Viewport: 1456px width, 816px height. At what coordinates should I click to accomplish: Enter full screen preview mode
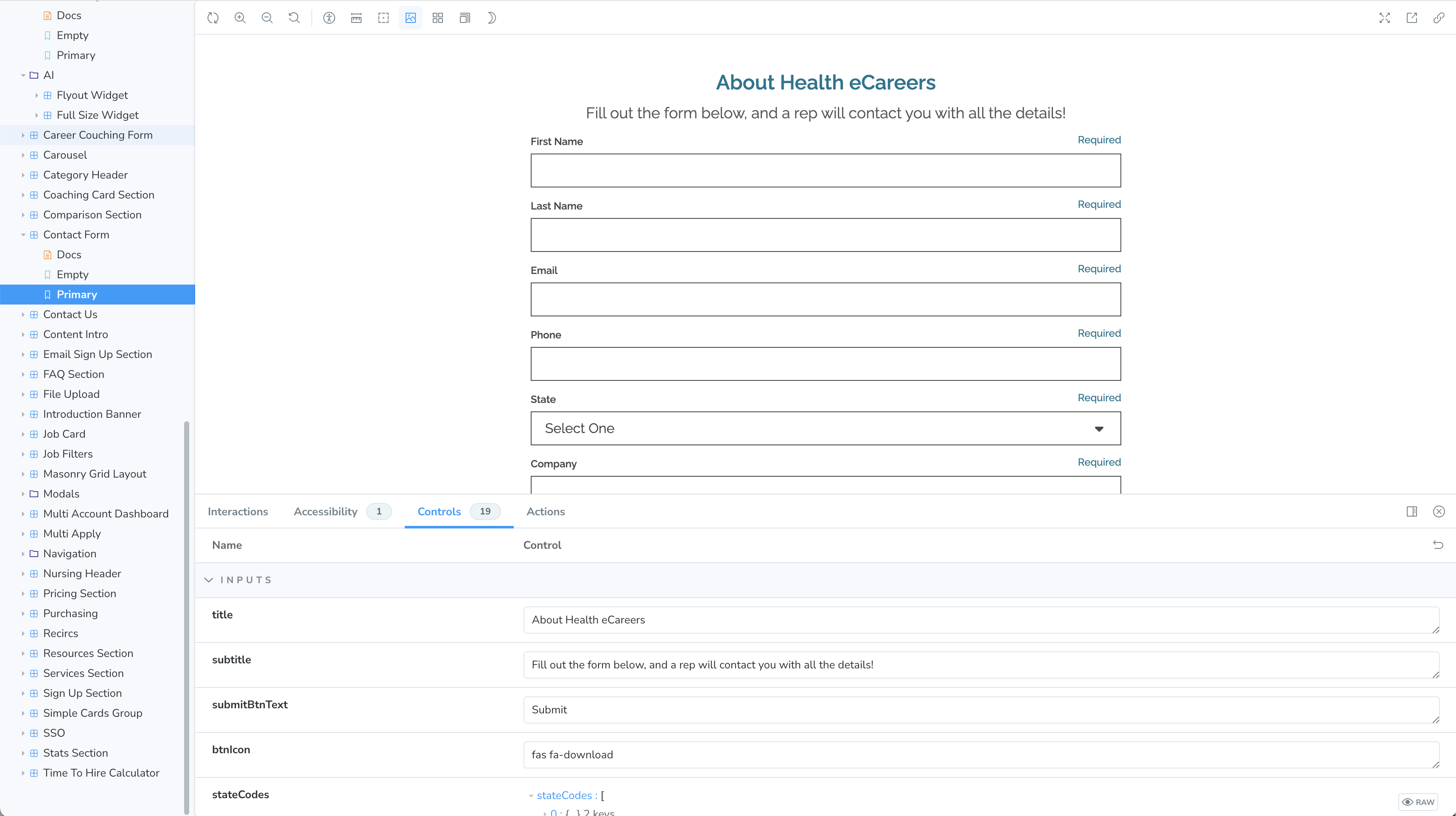[x=1384, y=18]
